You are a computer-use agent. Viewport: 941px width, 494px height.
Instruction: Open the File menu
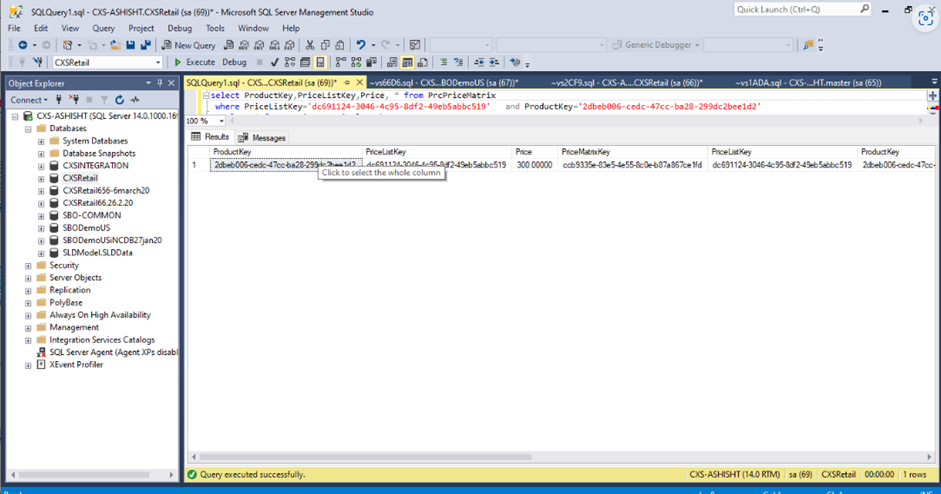[14, 28]
